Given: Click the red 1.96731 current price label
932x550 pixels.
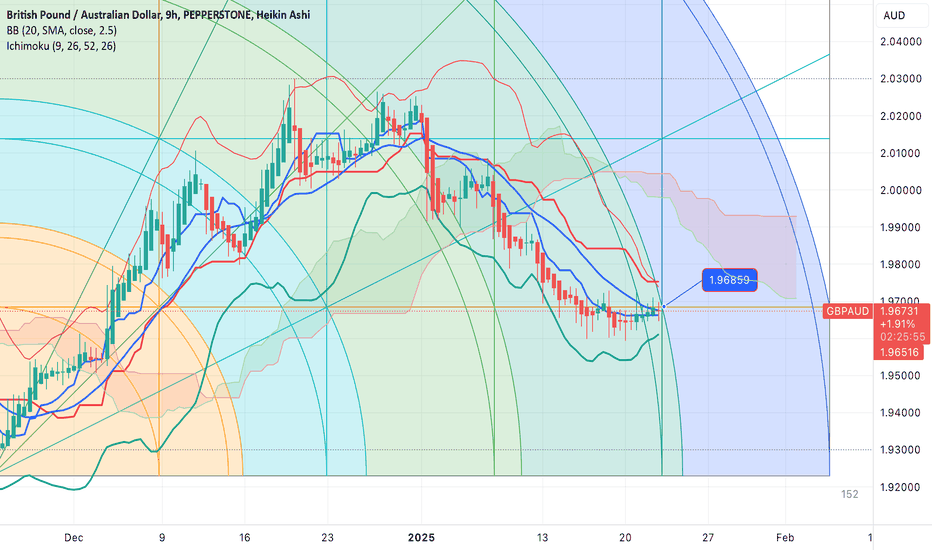Looking at the screenshot, I should [x=900, y=311].
